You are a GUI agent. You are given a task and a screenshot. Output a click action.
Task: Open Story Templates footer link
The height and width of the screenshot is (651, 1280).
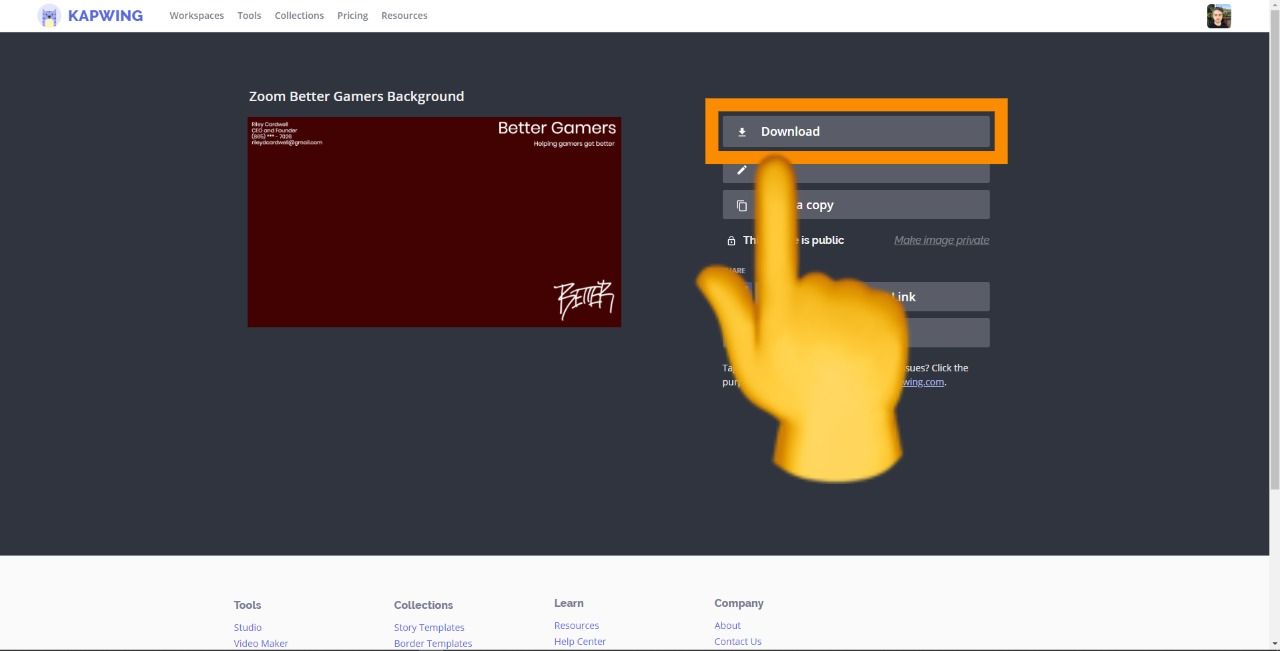click(429, 627)
